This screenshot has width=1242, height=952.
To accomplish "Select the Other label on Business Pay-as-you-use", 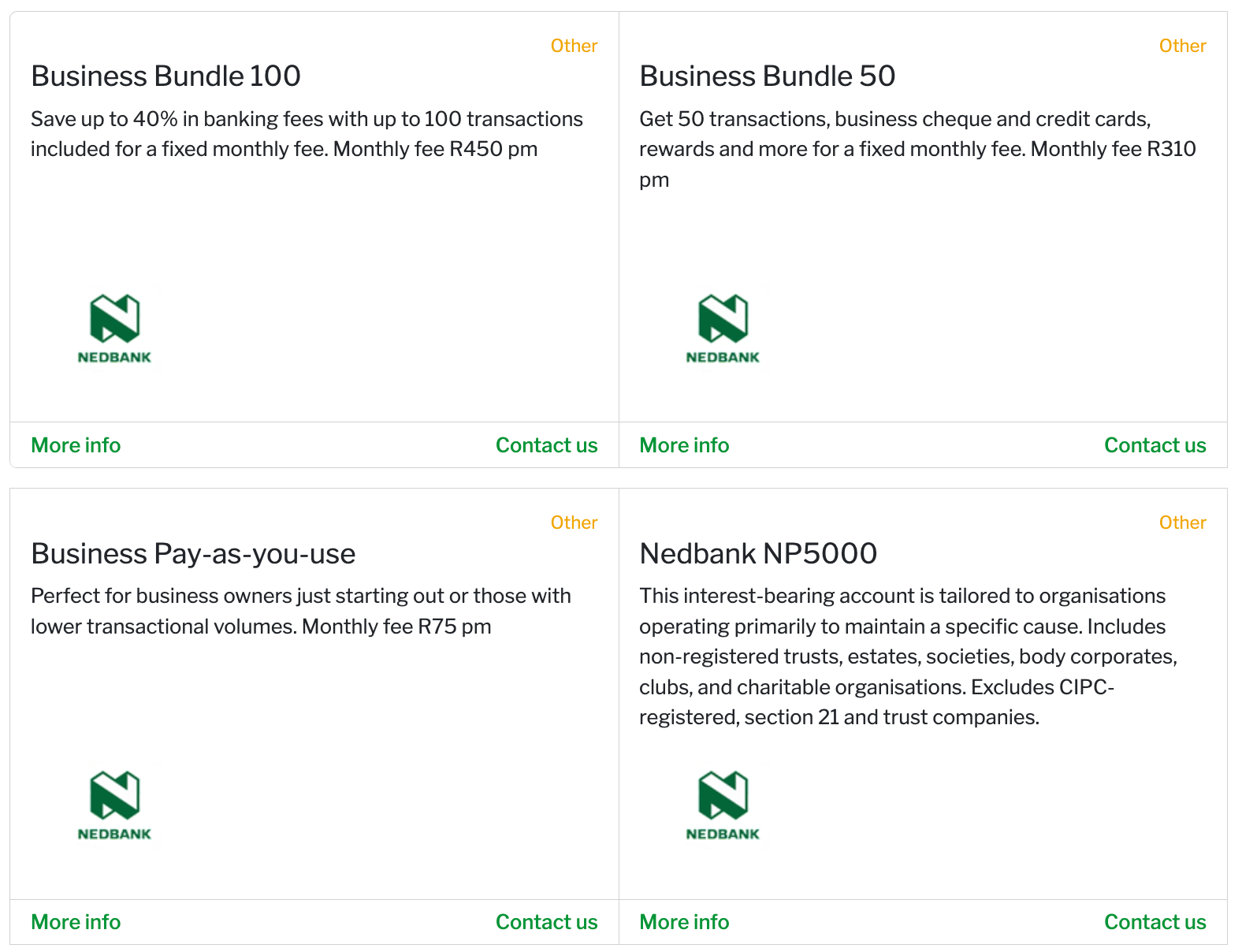I will (574, 522).
